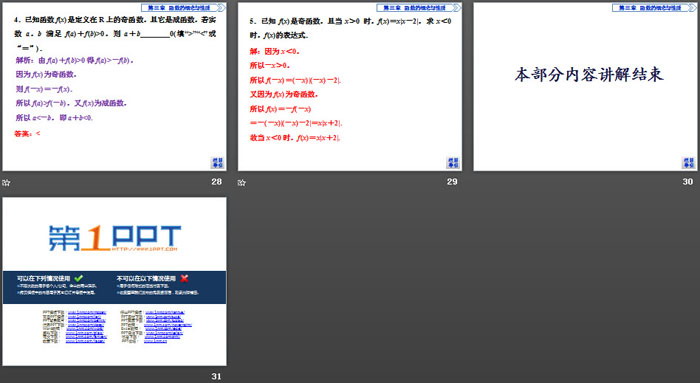Click the 第1PPT logo on slide 31
700x383 pixels.
click(115, 238)
